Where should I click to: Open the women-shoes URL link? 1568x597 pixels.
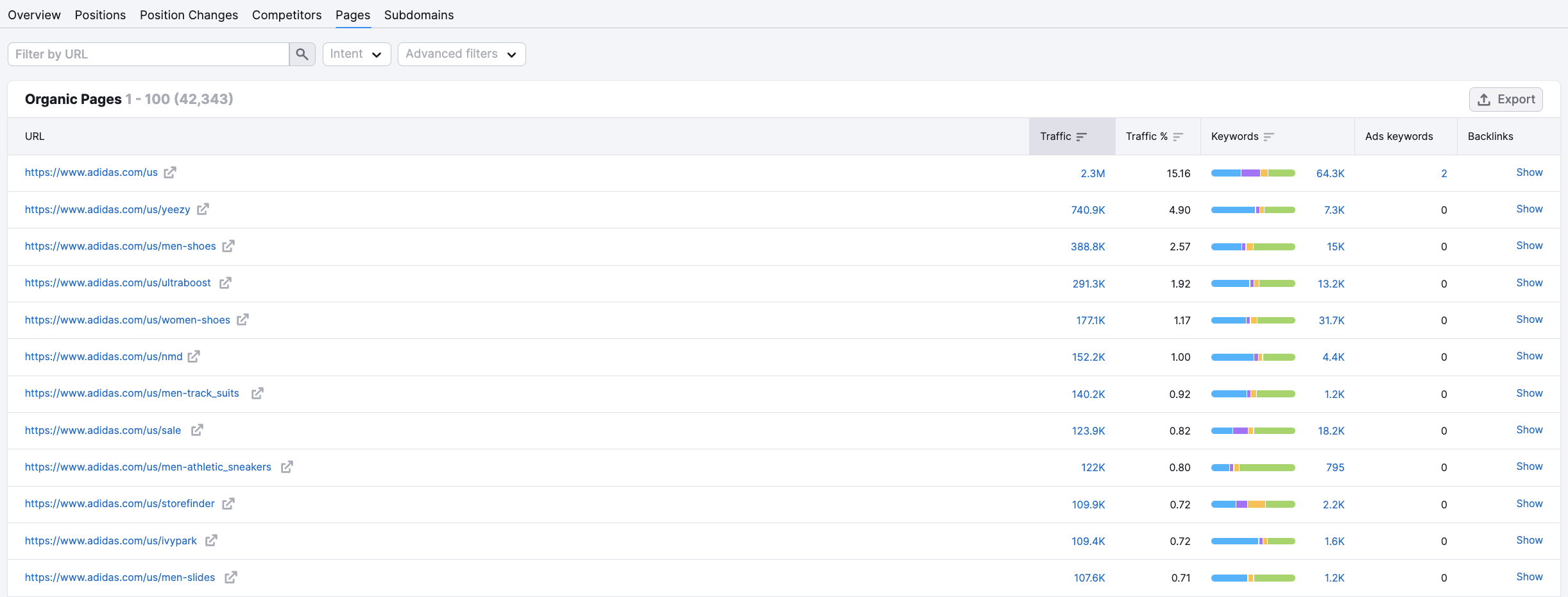(128, 320)
